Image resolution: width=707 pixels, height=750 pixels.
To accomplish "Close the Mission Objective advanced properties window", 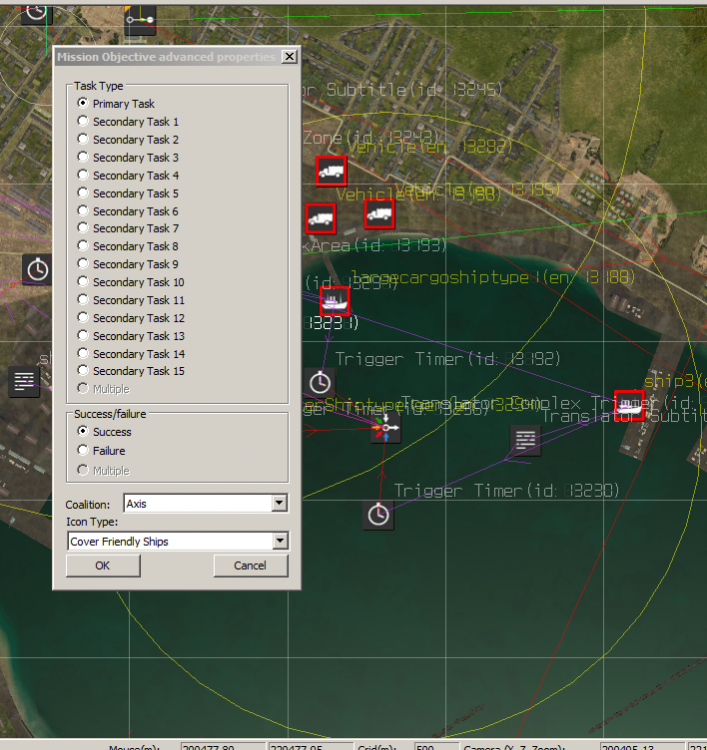I will (x=289, y=57).
